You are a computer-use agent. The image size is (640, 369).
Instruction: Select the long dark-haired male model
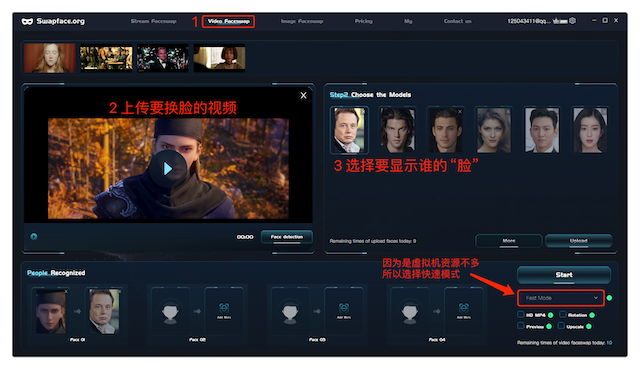(x=397, y=130)
